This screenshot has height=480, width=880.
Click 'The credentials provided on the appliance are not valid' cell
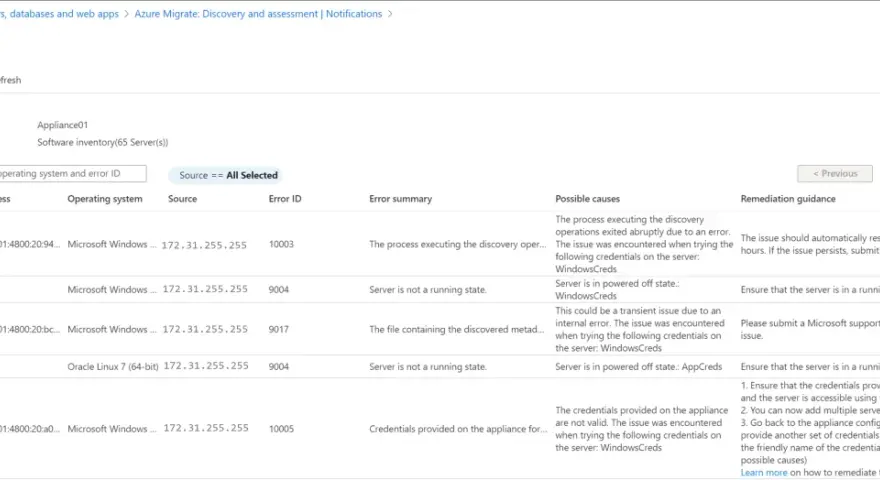click(641, 429)
